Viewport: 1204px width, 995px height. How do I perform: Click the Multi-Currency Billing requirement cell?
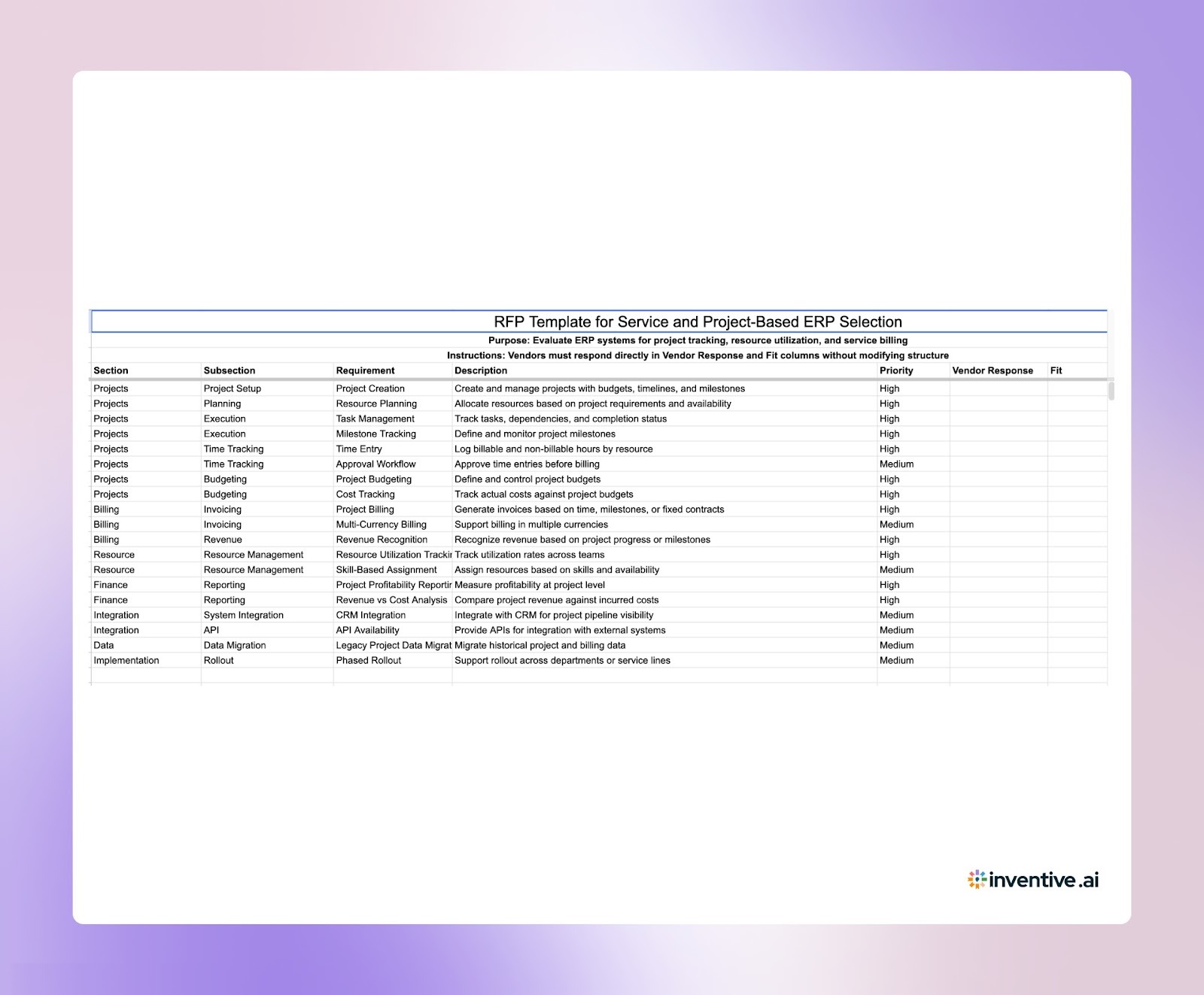click(381, 524)
